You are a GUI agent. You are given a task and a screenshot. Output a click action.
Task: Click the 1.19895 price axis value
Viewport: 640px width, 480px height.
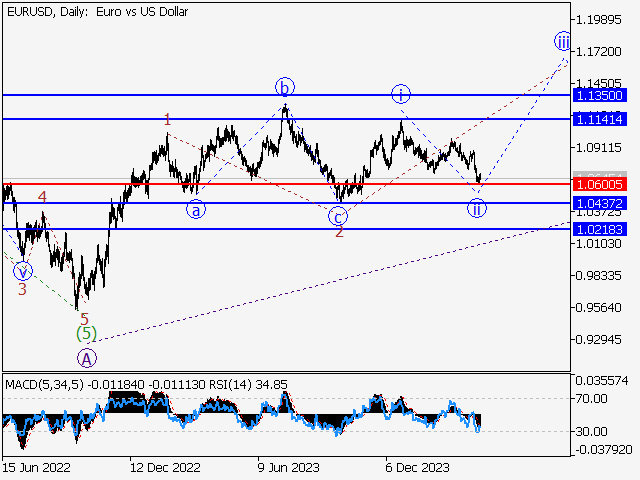pyautogui.click(x=598, y=20)
